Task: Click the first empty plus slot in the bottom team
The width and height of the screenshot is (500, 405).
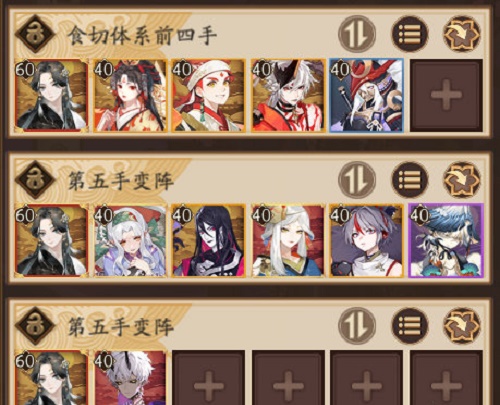Action: coord(209,377)
